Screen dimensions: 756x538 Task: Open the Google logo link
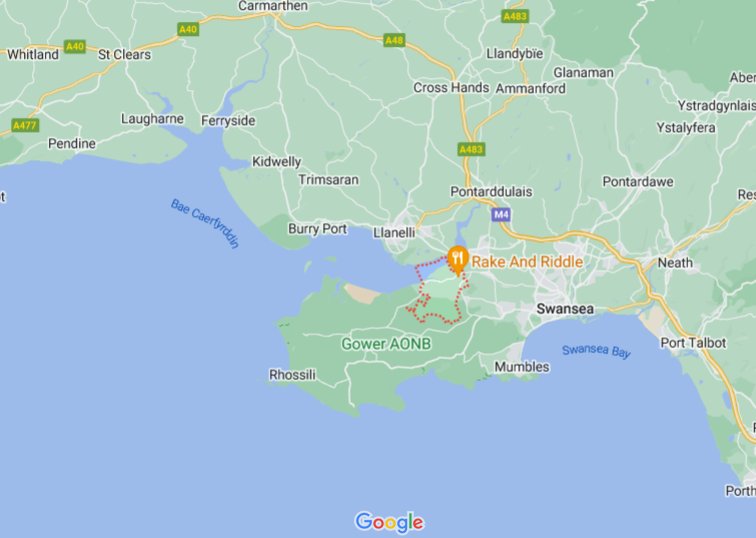click(390, 522)
